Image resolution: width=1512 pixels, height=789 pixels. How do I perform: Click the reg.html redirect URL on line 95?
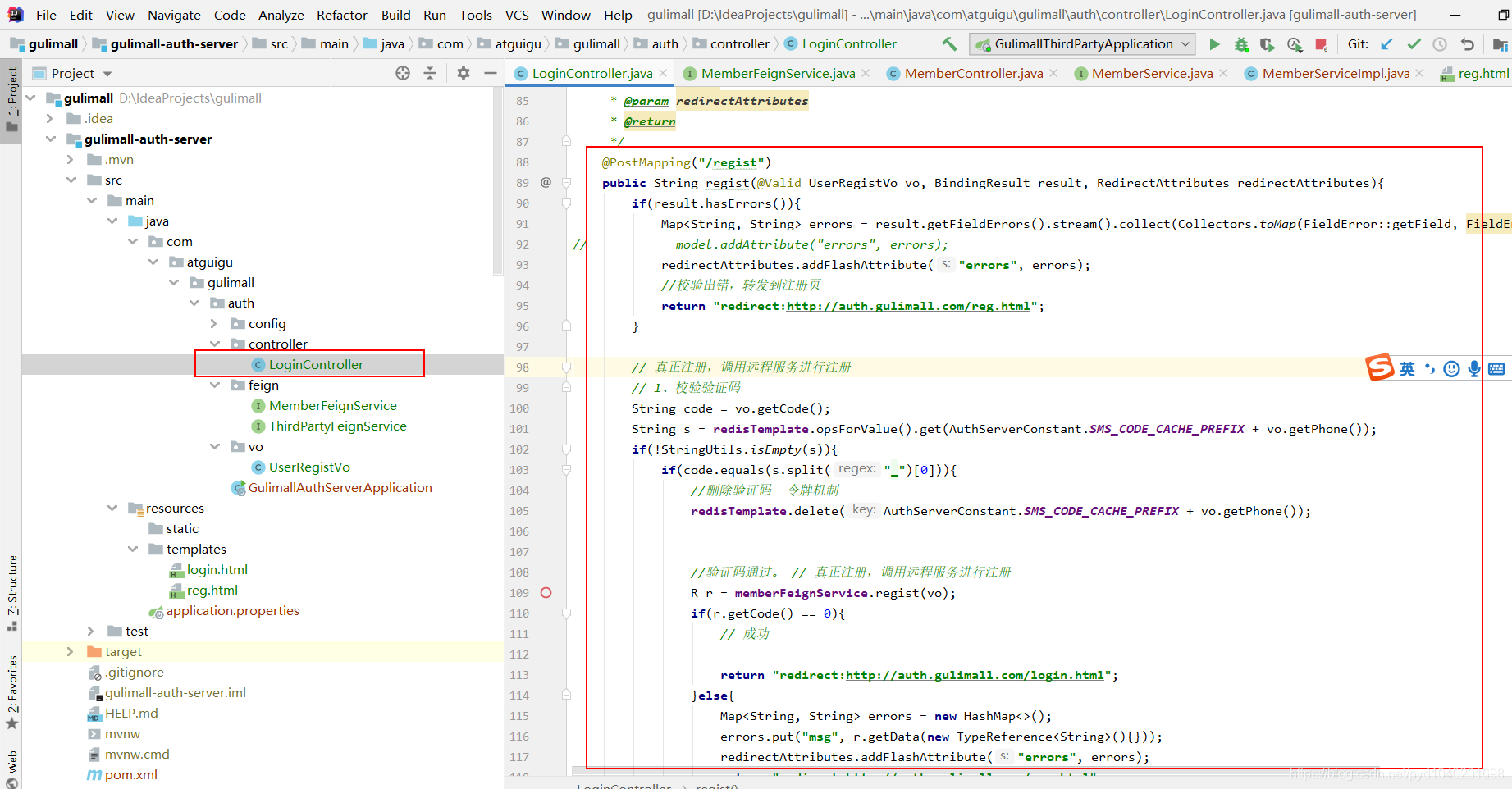(x=908, y=306)
